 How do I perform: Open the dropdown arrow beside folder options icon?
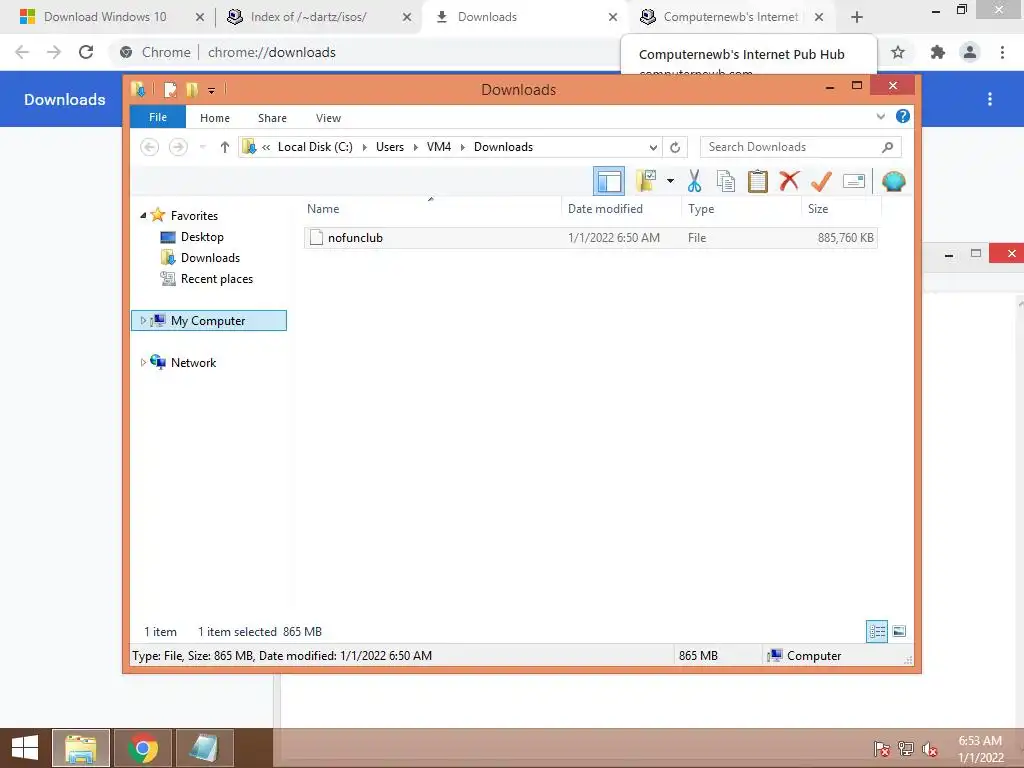[x=670, y=181]
